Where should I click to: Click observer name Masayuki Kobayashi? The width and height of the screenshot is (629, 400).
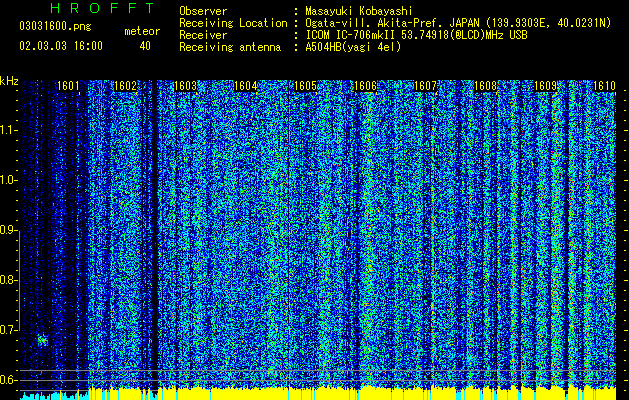pos(359,11)
